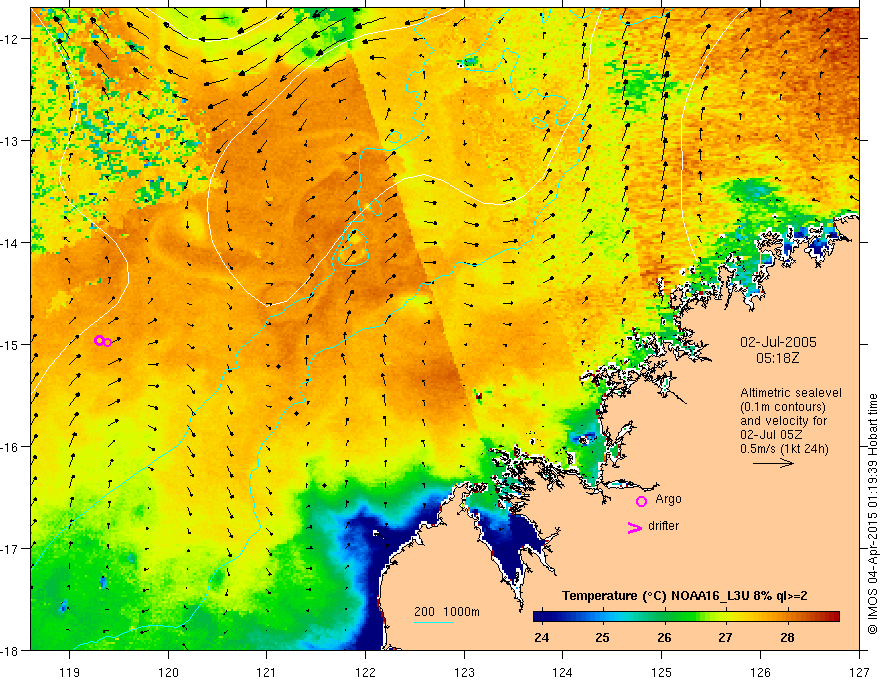The height and width of the screenshot is (680, 880).
Task: Click longitude axis label '122'
Action: [365, 673]
